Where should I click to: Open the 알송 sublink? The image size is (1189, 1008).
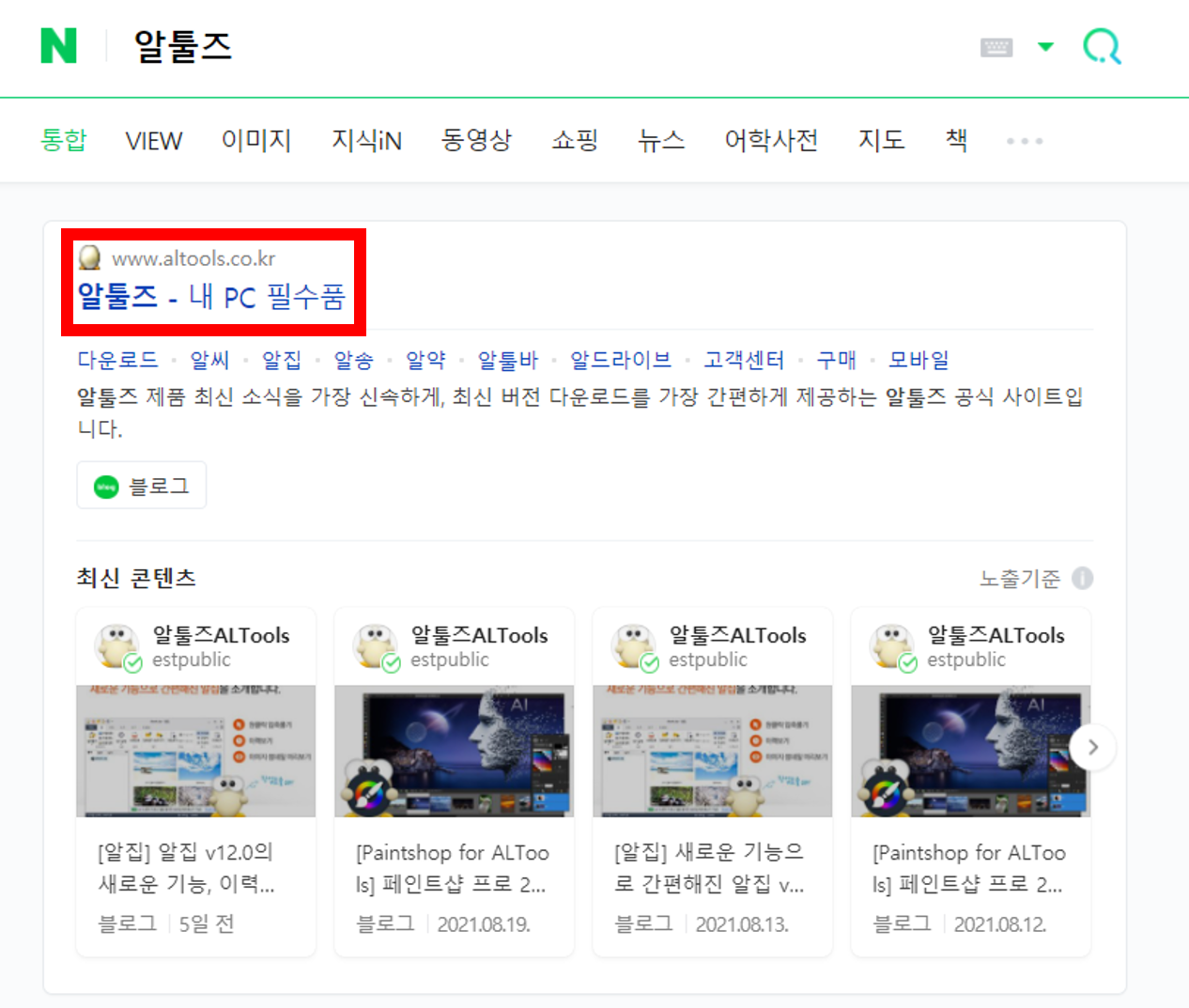[x=353, y=360]
